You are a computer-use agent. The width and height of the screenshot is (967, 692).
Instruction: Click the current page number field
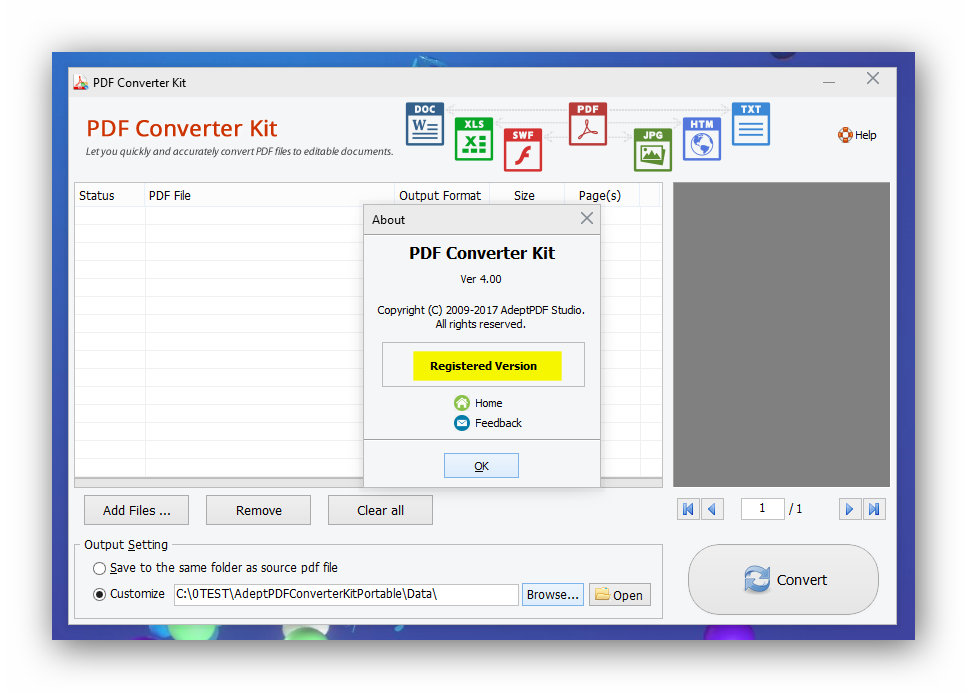(x=763, y=509)
